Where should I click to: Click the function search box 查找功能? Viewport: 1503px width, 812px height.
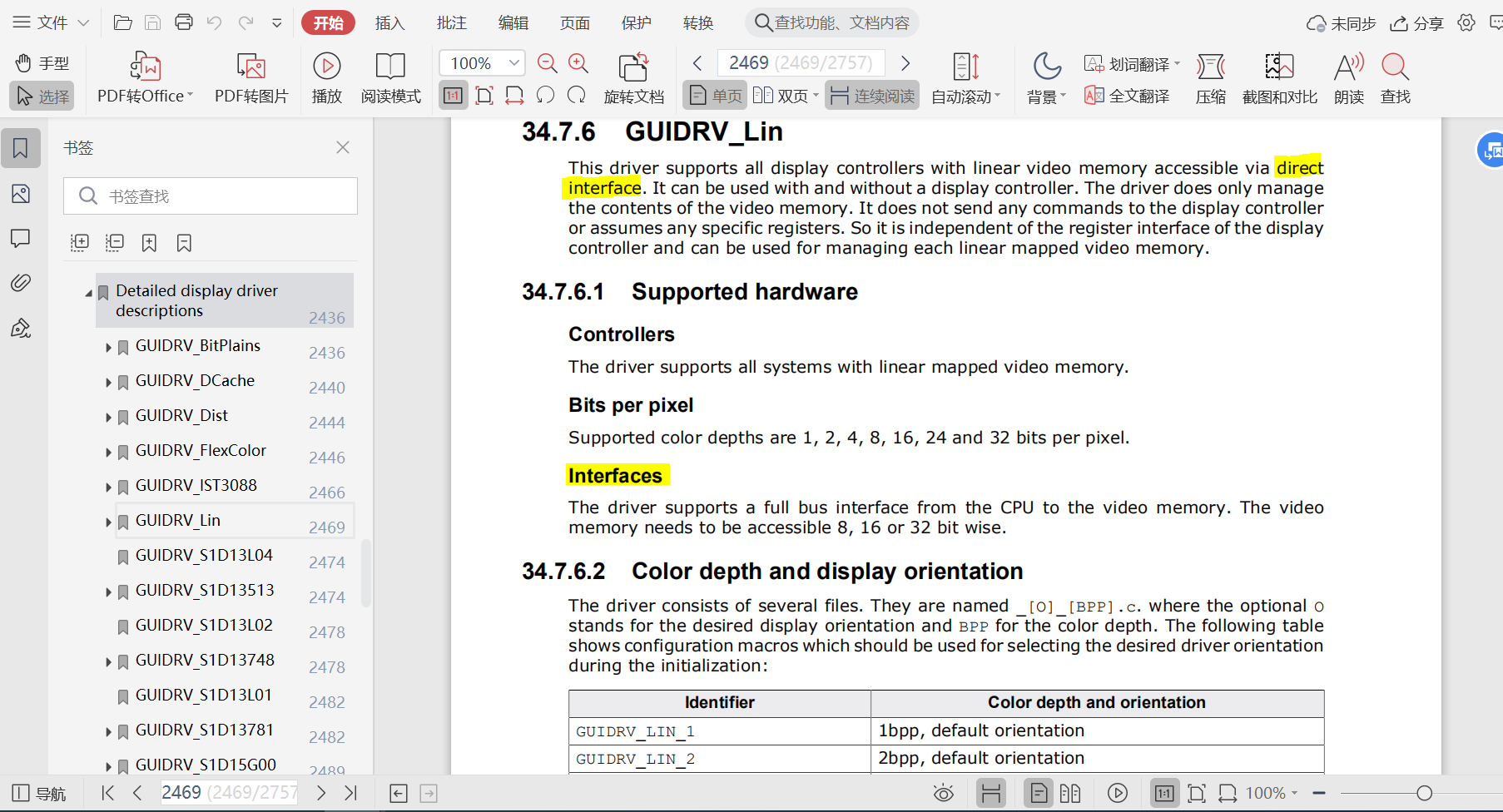click(x=832, y=22)
